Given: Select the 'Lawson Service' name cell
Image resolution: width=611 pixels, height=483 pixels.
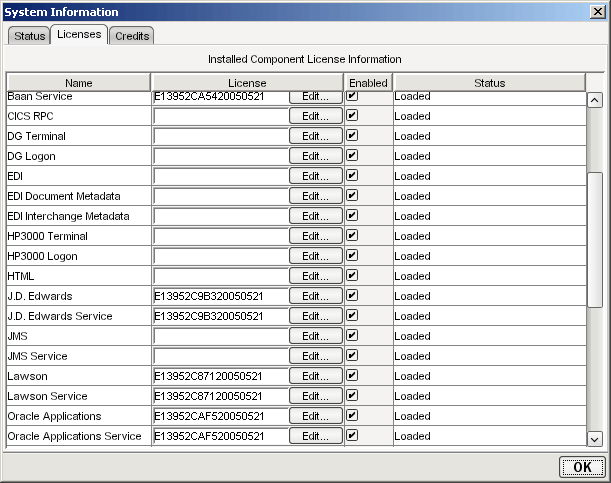Looking at the screenshot, I should point(79,396).
